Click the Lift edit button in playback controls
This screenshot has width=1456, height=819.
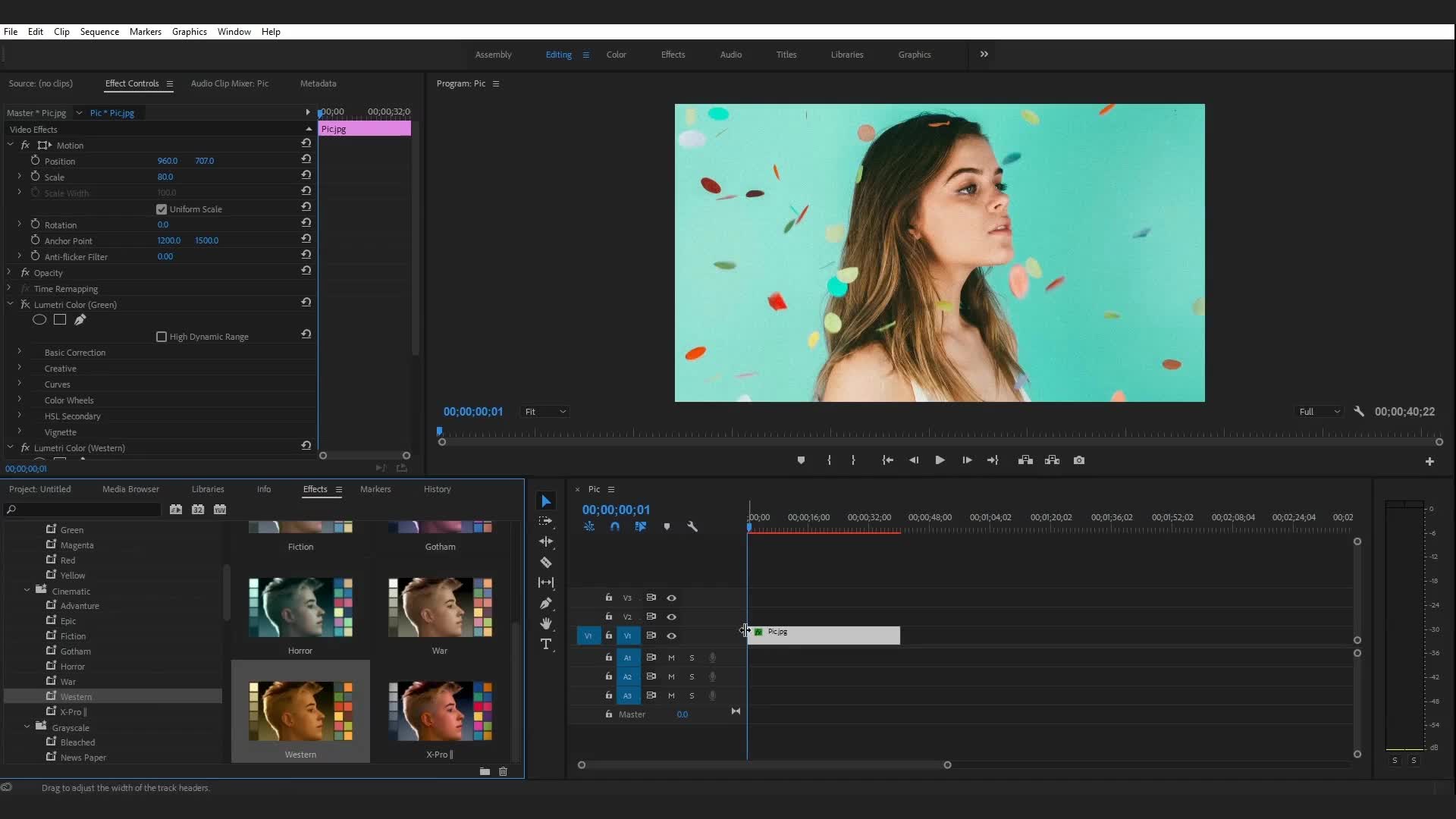click(x=1025, y=460)
